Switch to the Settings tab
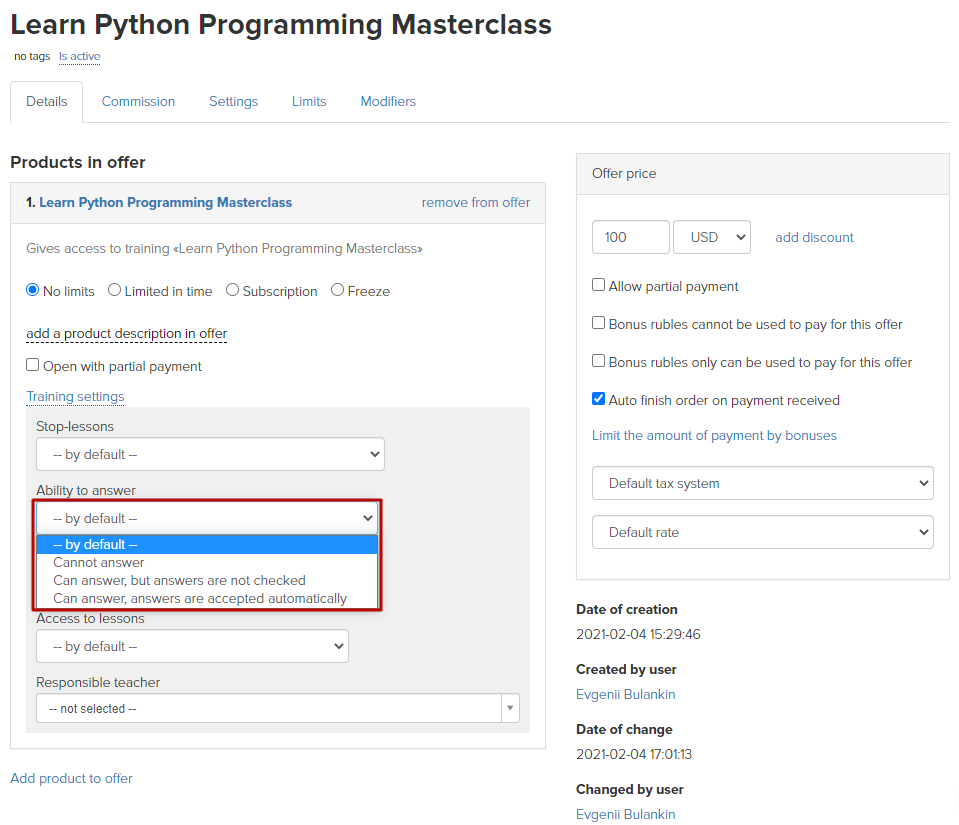This screenshot has height=825, width=959. pos(233,102)
